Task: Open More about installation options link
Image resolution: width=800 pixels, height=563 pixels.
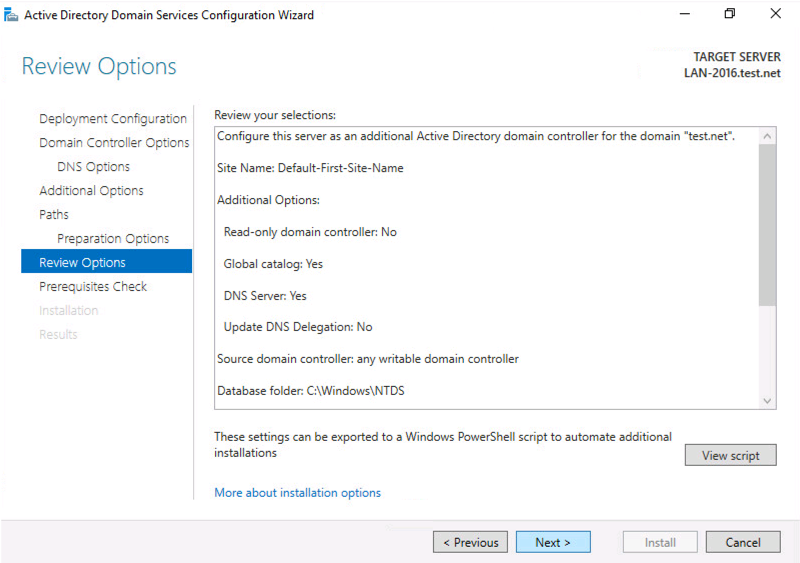Action: [x=297, y=493]
